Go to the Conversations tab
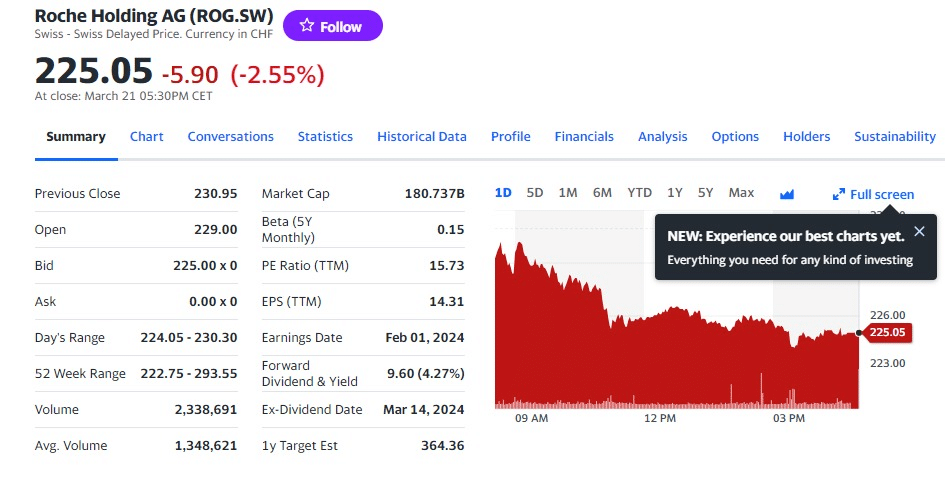This screenshot has height=494, width=945. click(x=230, y=137)
